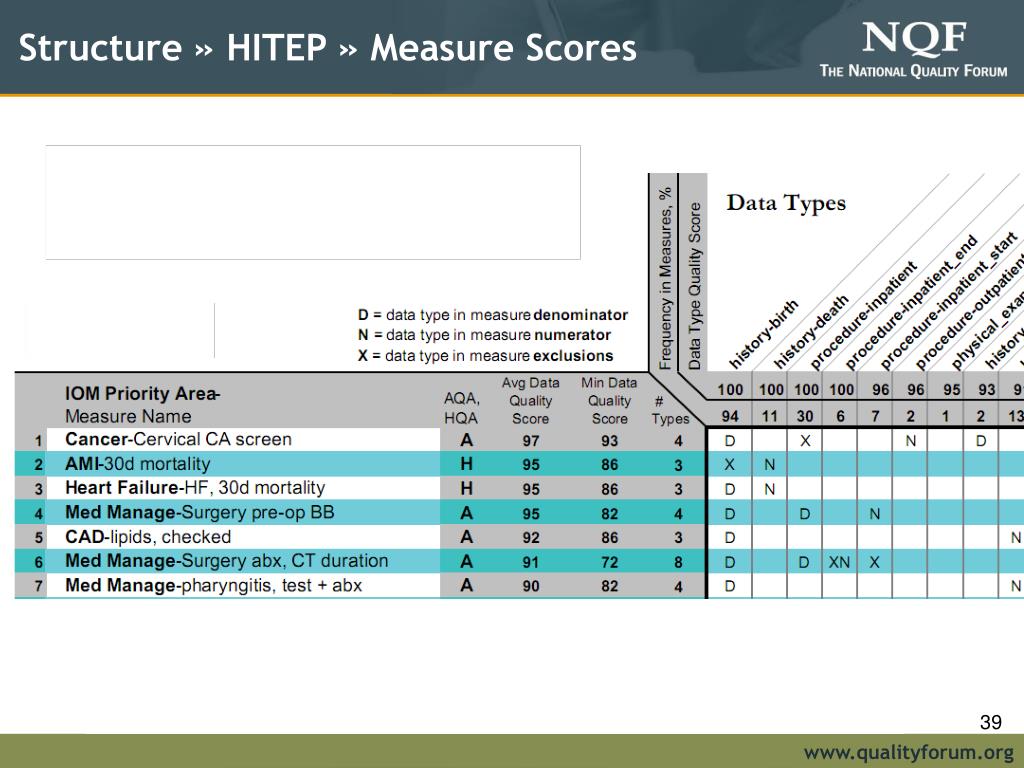
Task: Click avg score 97 for Cervical CA screen
Action: [x=530, y=441]
